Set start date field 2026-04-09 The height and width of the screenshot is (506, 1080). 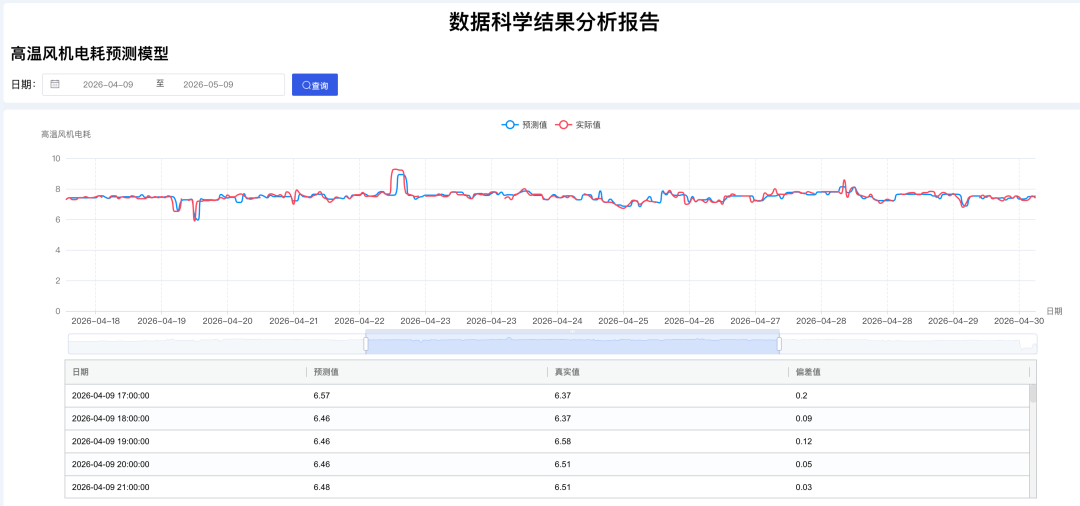(x=108, y=84)
